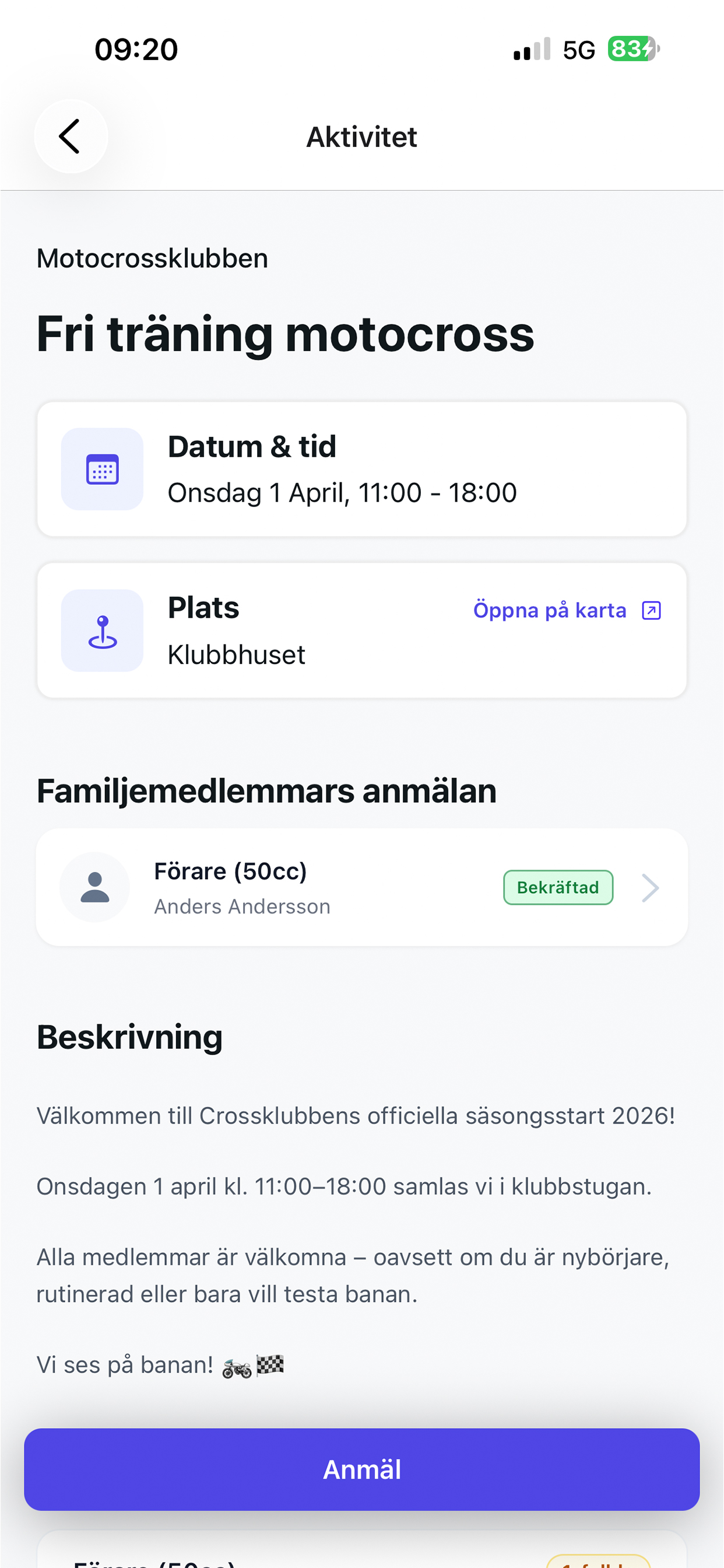This screenshot has height=1568, width=724.
Task: Tap the Anmäl button
Action: click(362, 1469)
